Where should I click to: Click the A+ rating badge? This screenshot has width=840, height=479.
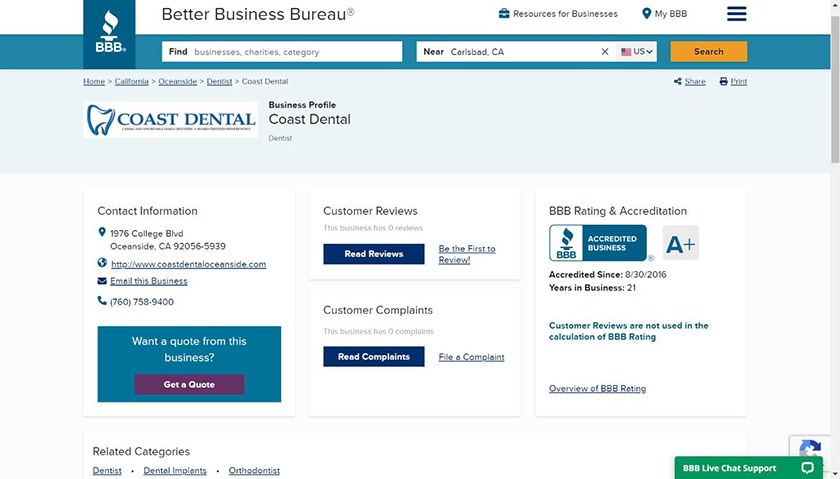click(680, 243)
